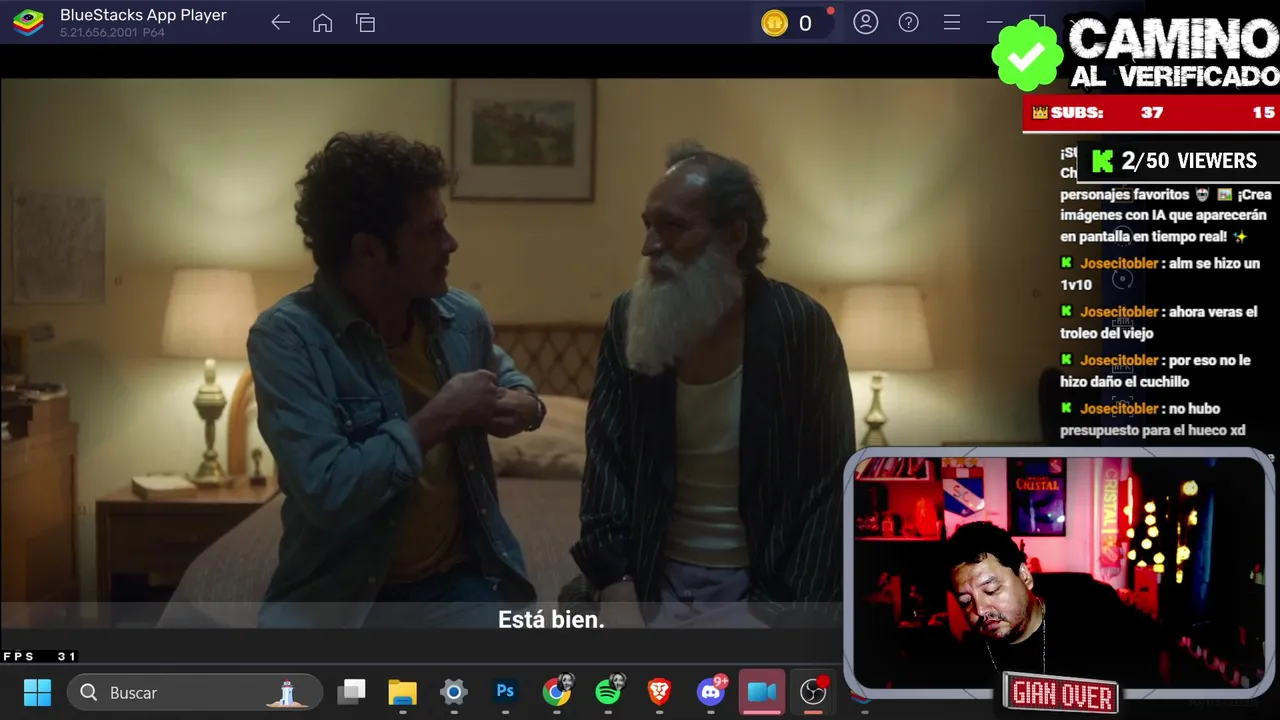The width and height of the screenshot is (1280, 720).
Task: Click the BlueStacks logo
Action: (x=28, y=22)
